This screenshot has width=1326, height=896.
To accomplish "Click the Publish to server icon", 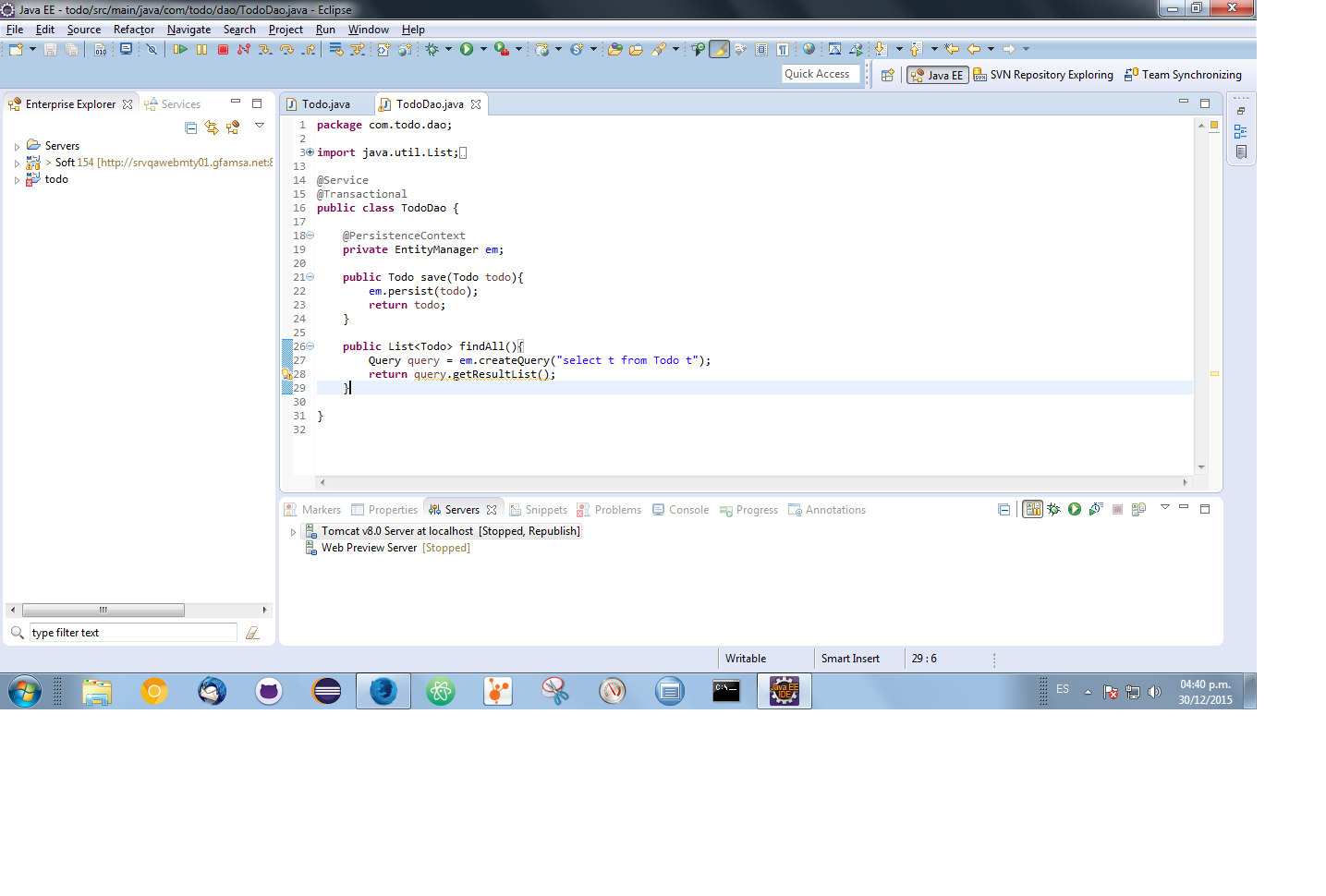I will [x=1138, y=509].
